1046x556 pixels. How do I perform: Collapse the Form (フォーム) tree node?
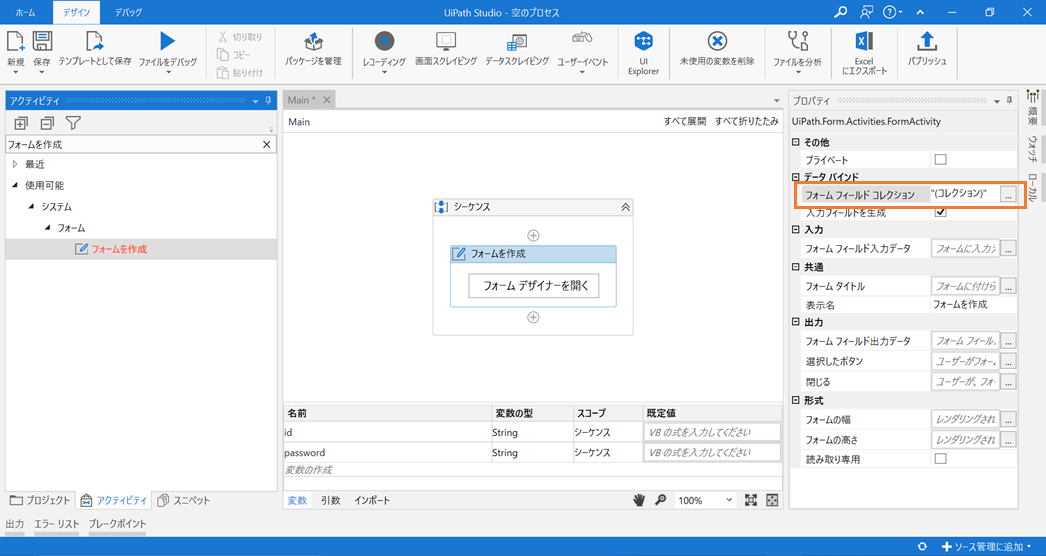[47, 228]
